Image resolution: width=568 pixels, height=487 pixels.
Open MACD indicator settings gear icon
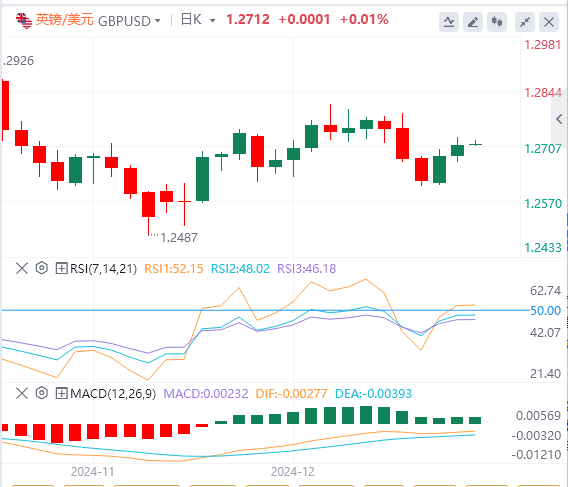point(42,393)
